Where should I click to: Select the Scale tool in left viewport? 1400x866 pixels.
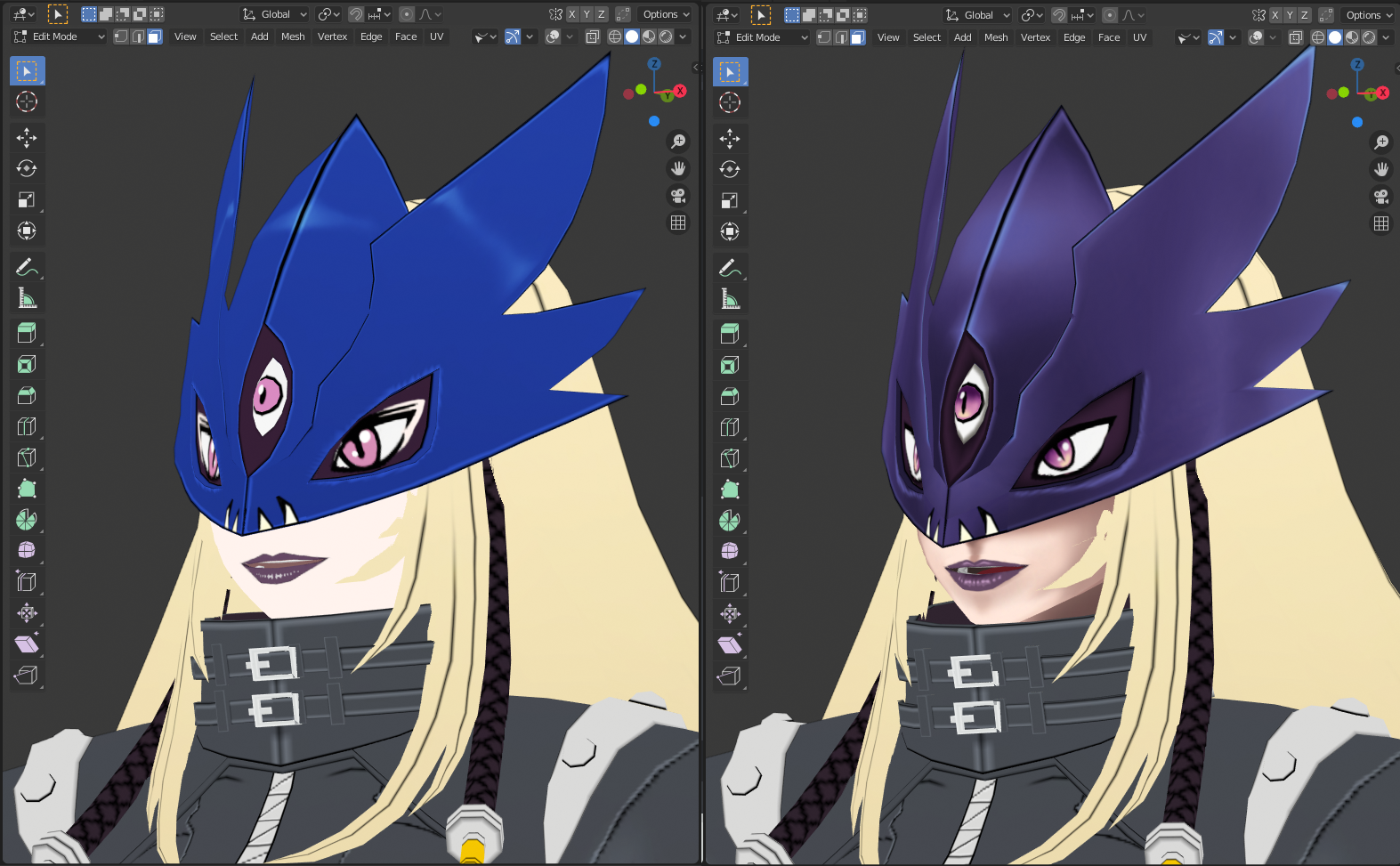pyautogui.click(x=27, y=199)
